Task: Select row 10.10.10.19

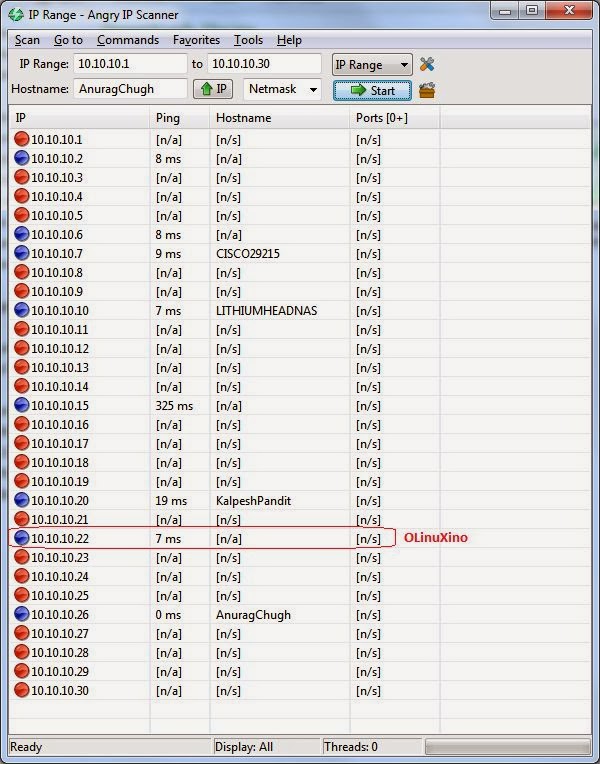Action: (300, 481)
